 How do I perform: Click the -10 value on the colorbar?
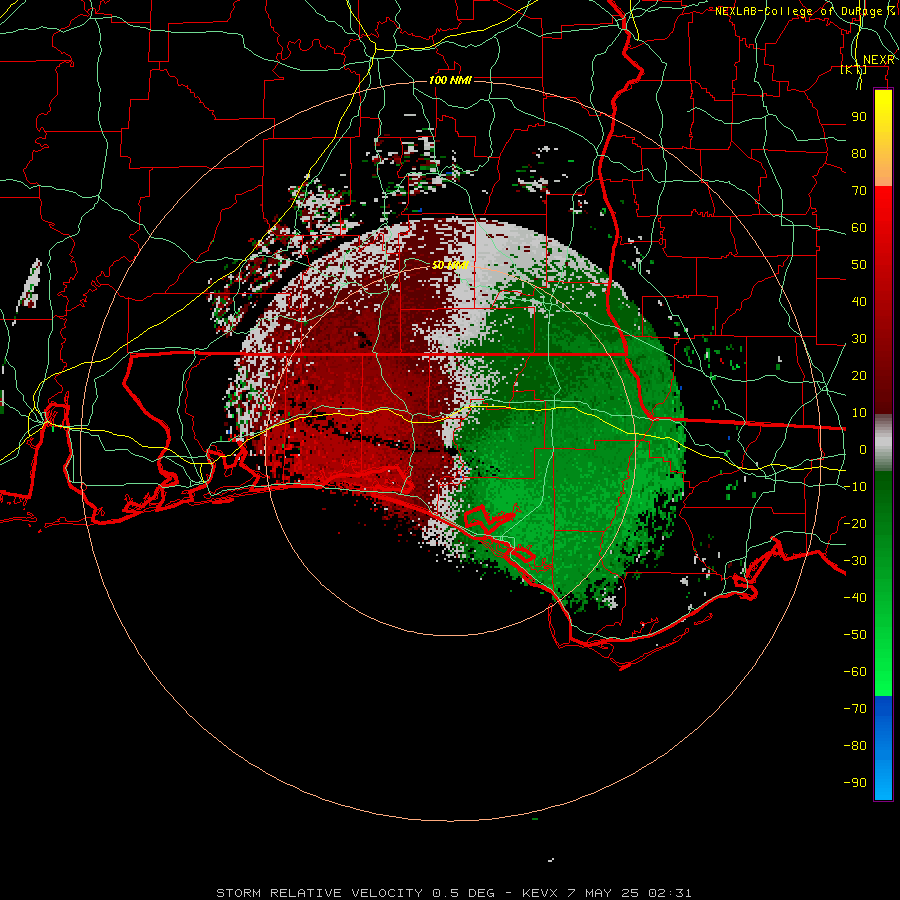click(x=855, y=487)
